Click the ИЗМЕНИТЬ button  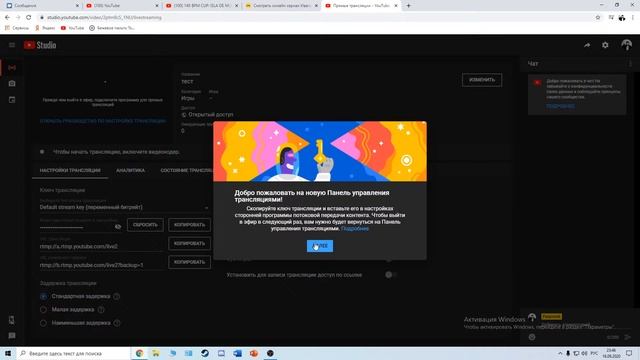(x=482, y=80)
